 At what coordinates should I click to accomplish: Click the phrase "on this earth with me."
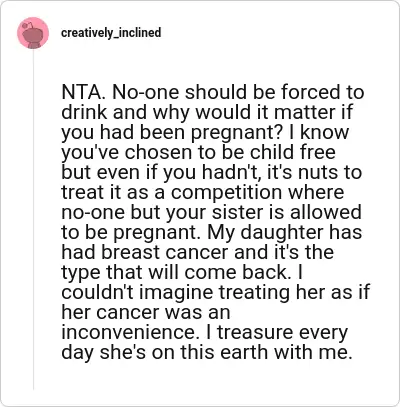click(x=252, y=352)
